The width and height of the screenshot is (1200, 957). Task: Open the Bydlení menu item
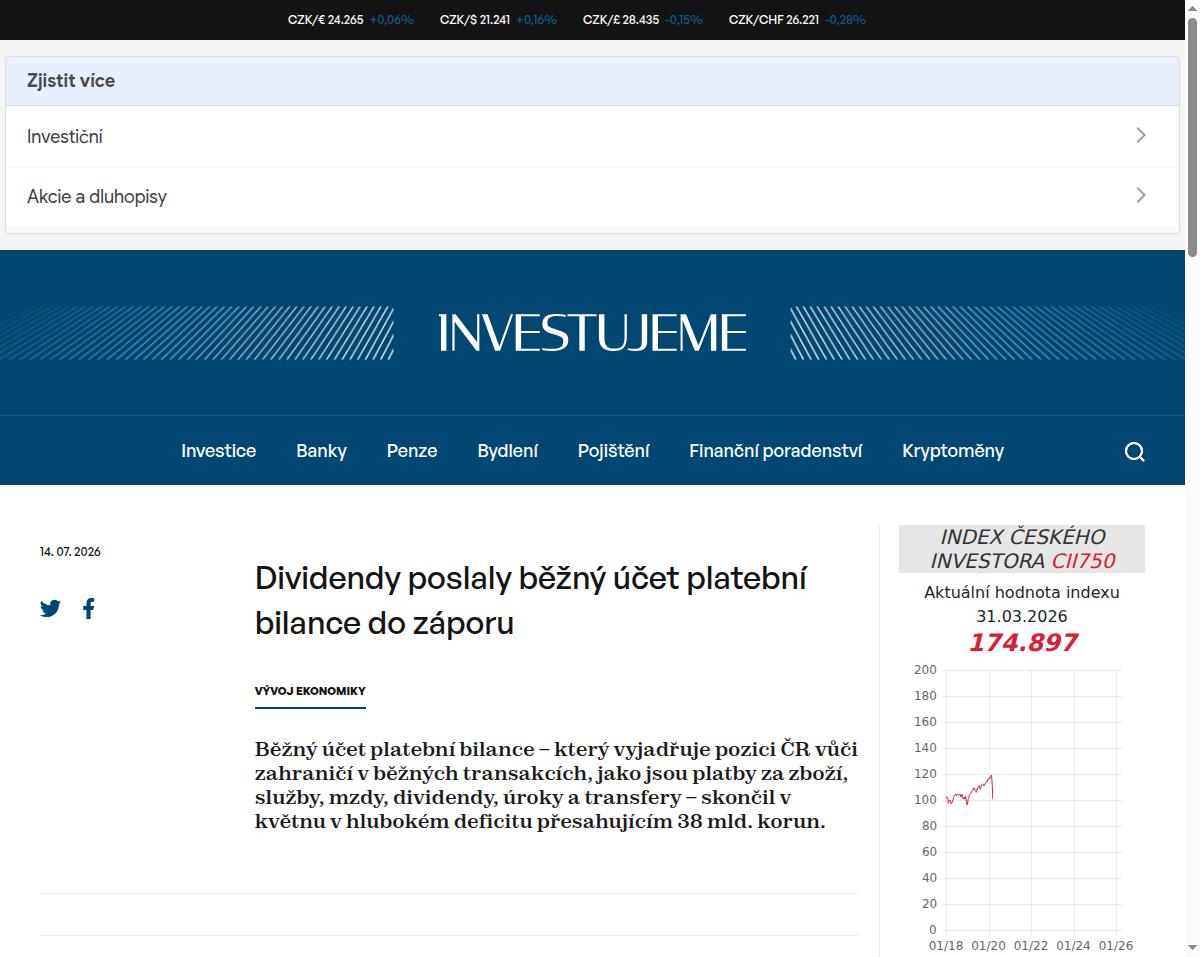508,451
